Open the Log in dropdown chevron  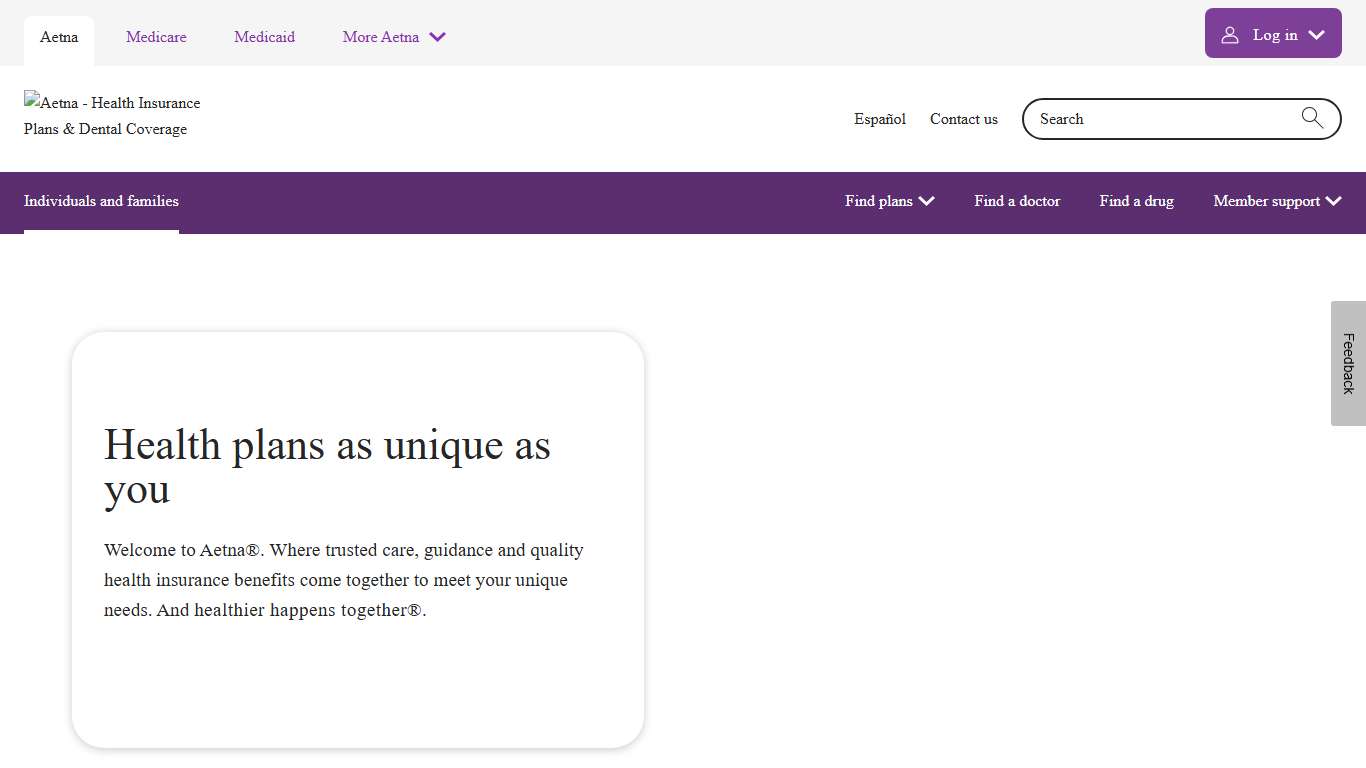click(x=1314, y=33)
